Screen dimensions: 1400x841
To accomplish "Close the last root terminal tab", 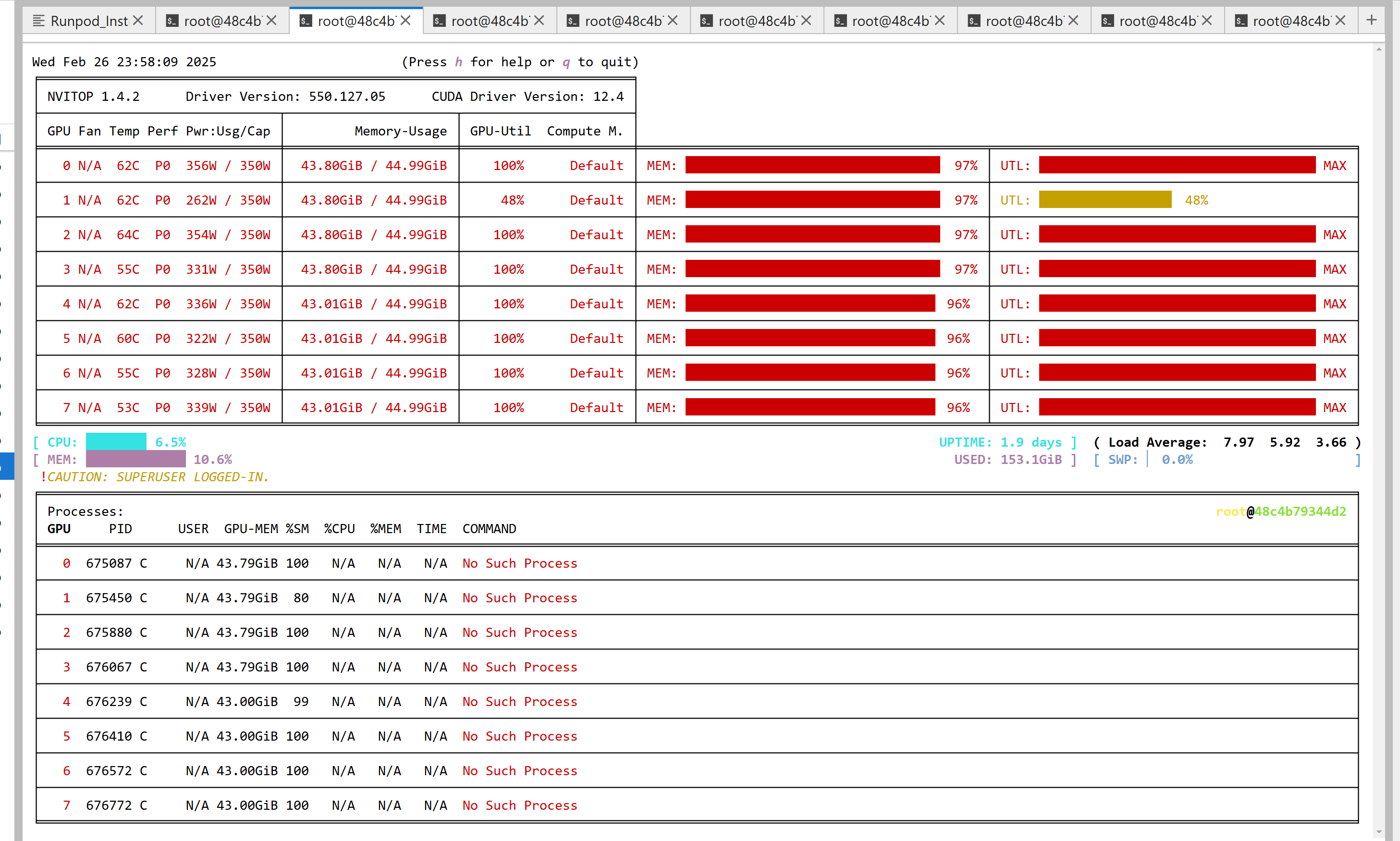I will click(1340, 21).
